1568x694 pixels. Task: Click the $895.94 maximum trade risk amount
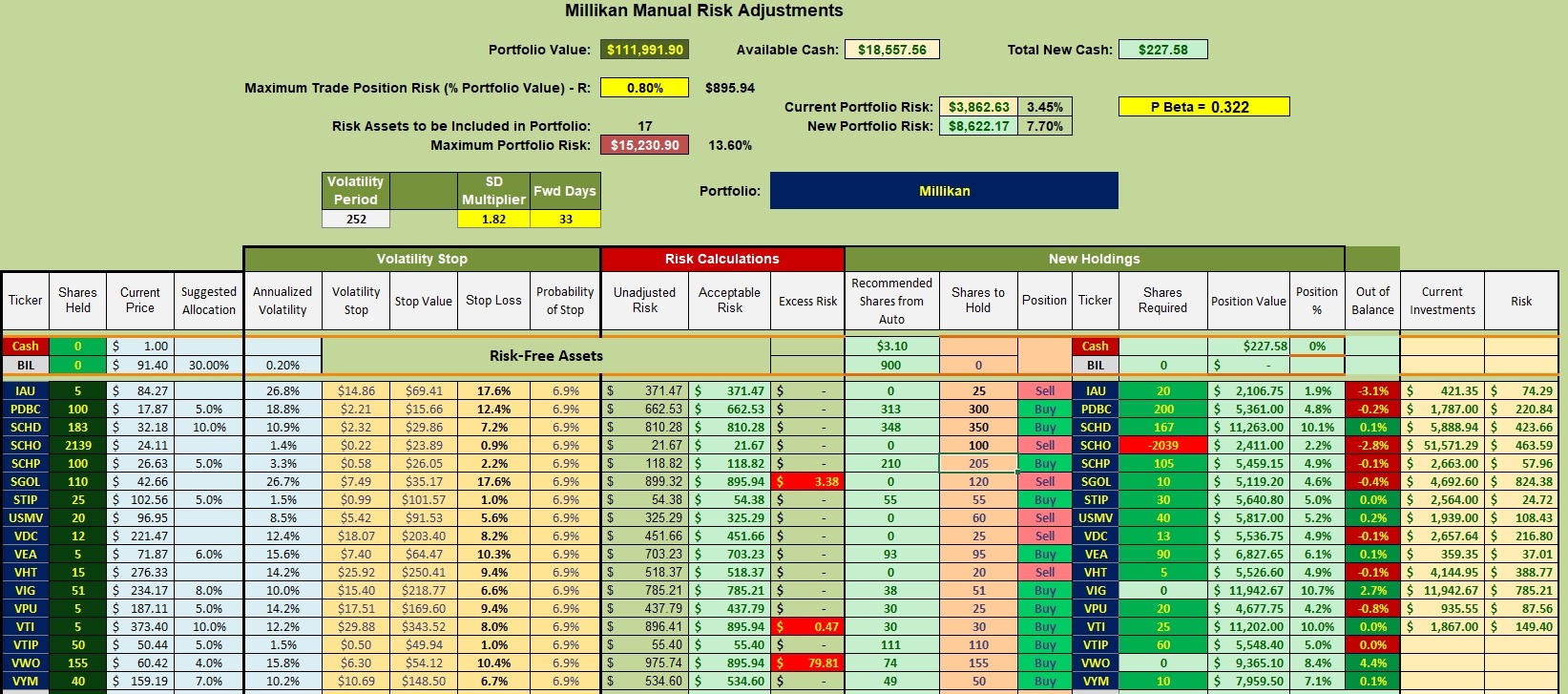click(730, 88)
